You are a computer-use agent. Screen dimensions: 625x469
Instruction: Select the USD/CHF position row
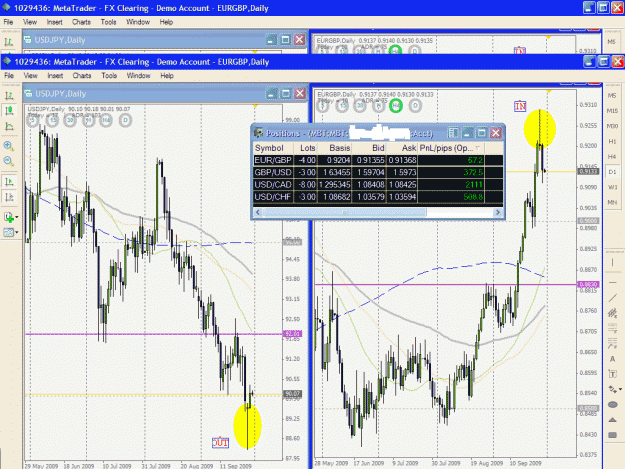click(378, 197)
